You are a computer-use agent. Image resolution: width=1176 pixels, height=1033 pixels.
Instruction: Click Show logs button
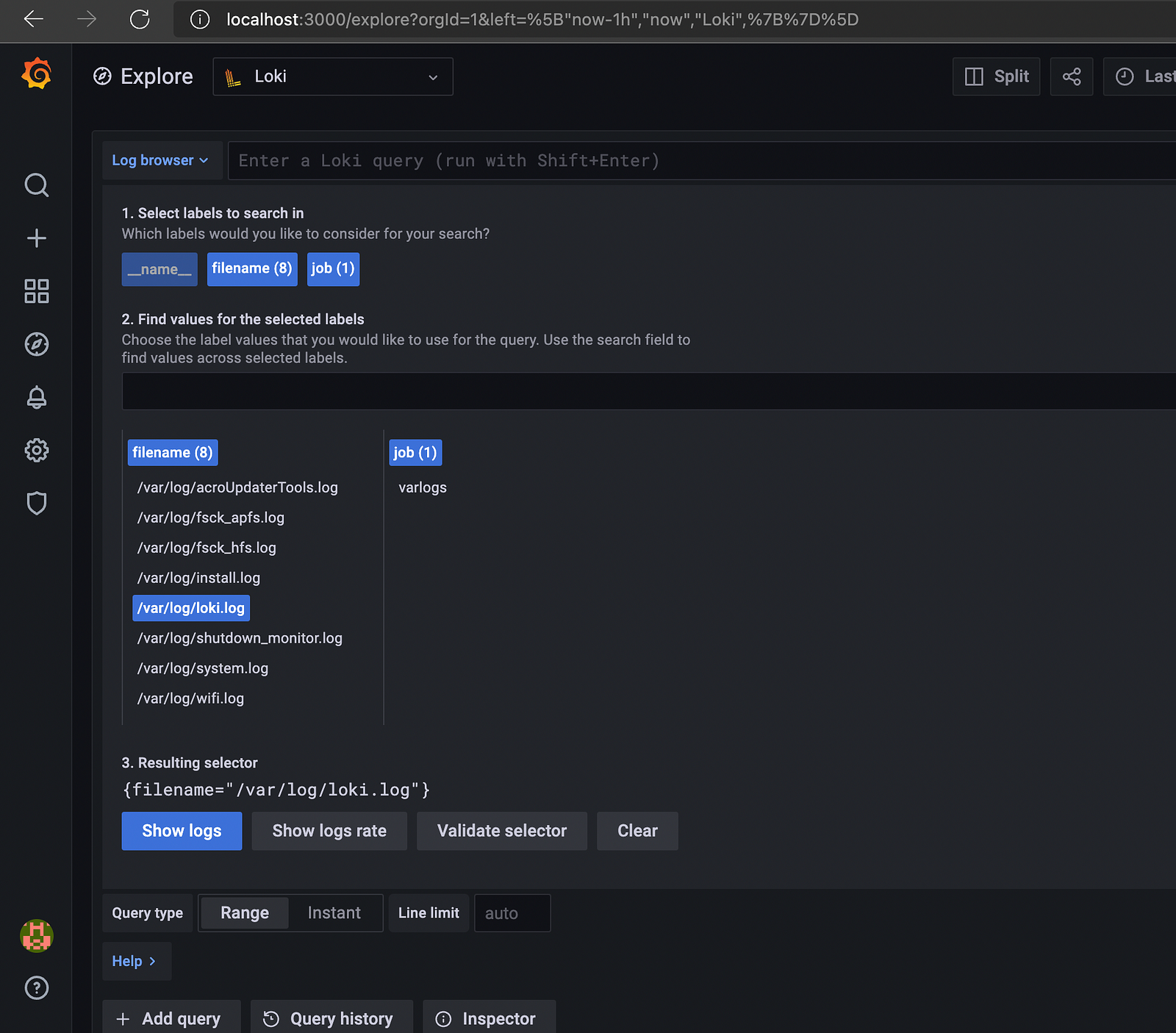tap(182, 831)
